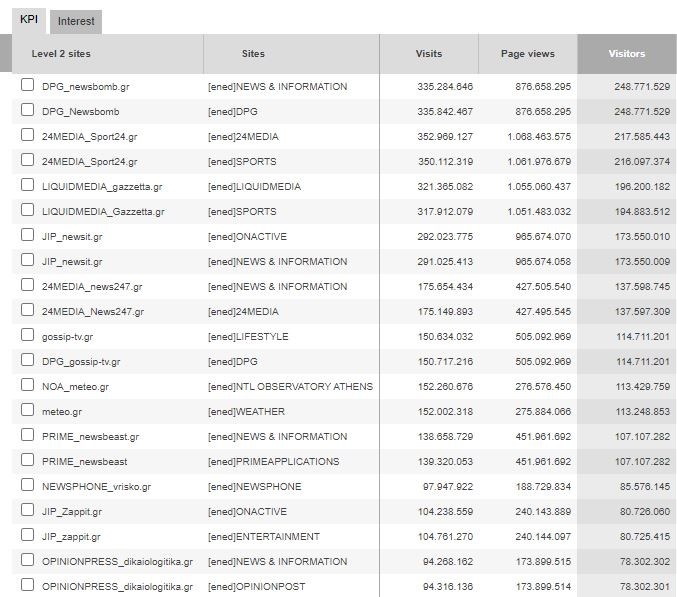Tick the checkbox for DPG_newsbomb.gr
The height and width of the screenshot is (597, 677).
point(28,86)
